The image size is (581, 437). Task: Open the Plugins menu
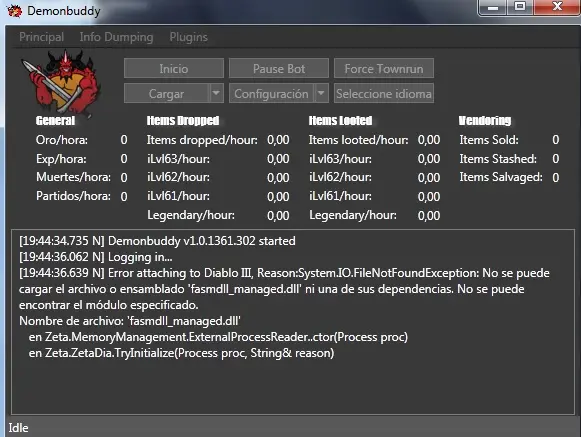(189, 37)
